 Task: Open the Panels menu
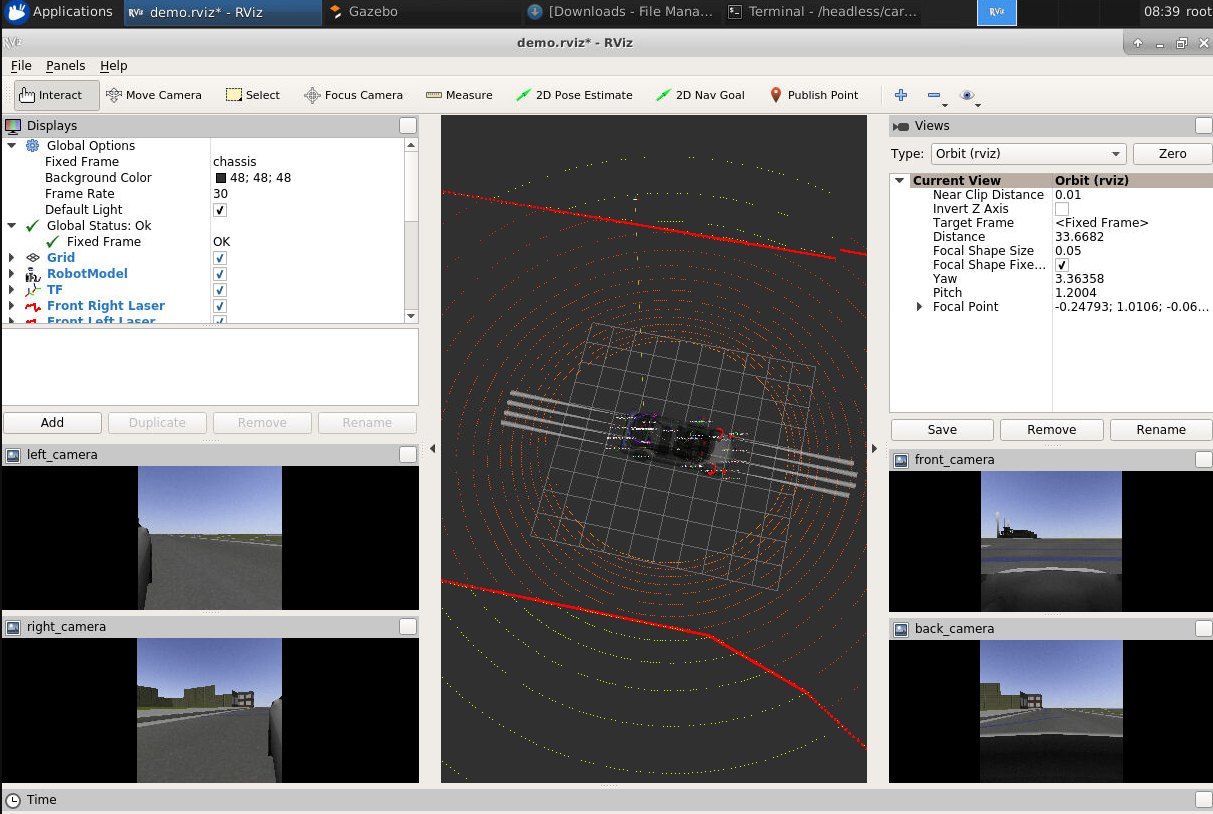pyautogui.click(x=65, y=65)
